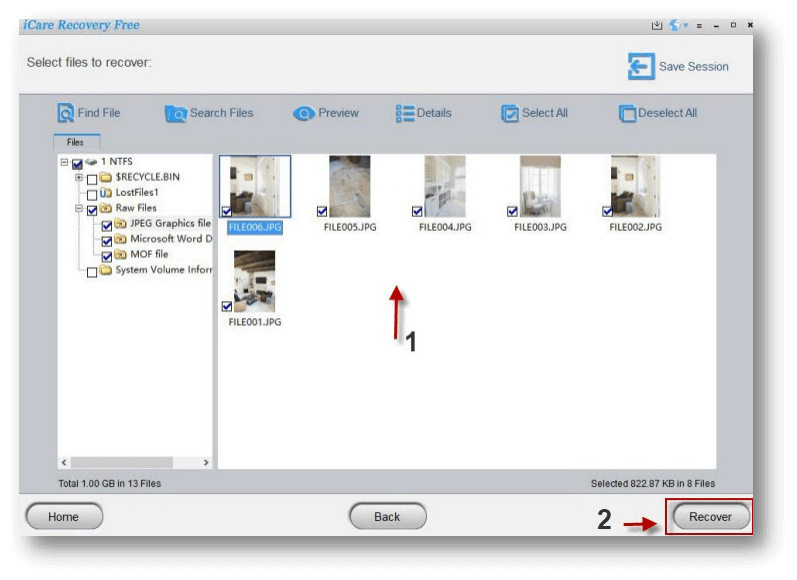Click the Home button

pyautogui.click(x=64, y=516)
